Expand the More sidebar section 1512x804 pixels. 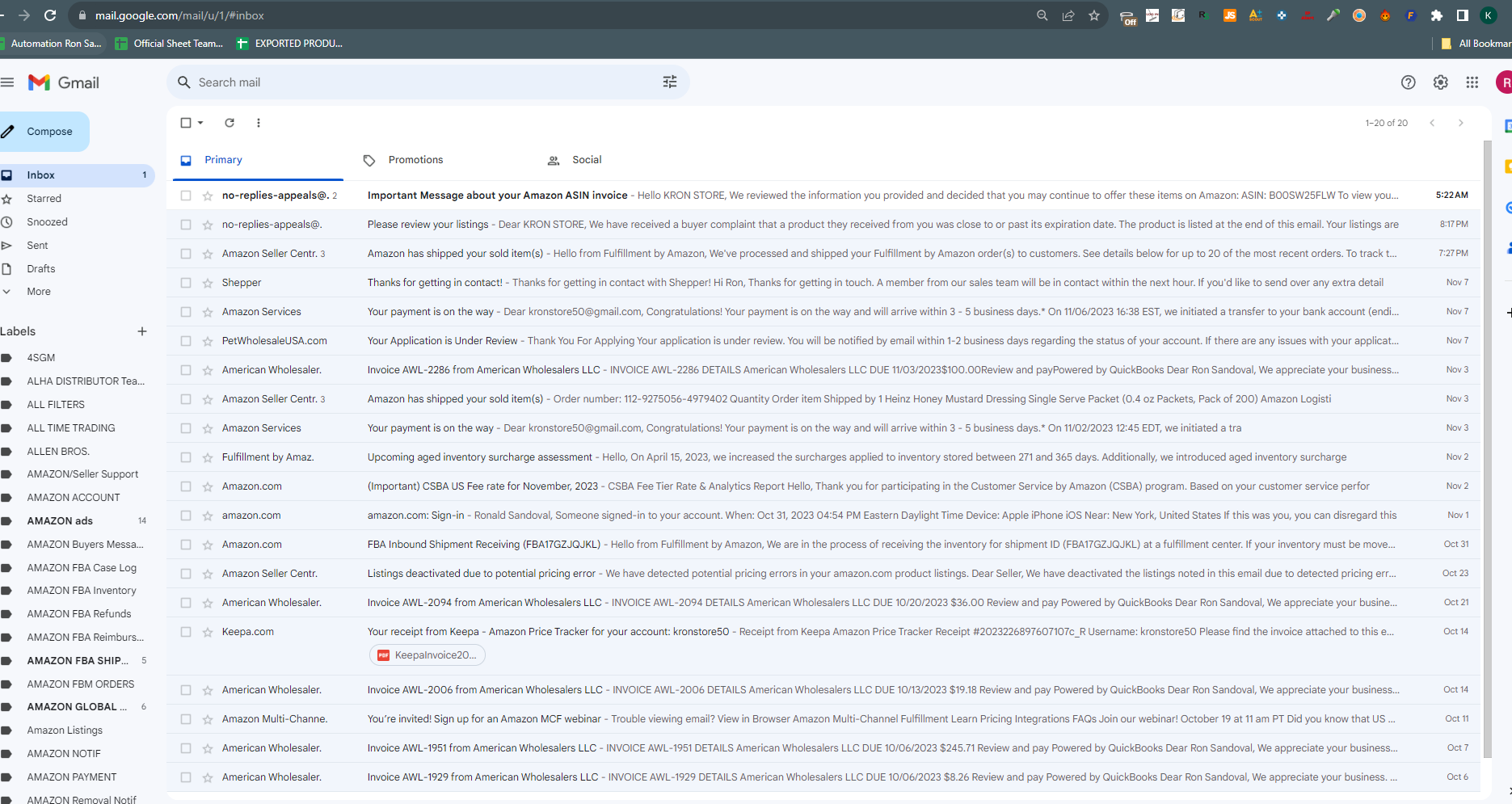point(38,292)
